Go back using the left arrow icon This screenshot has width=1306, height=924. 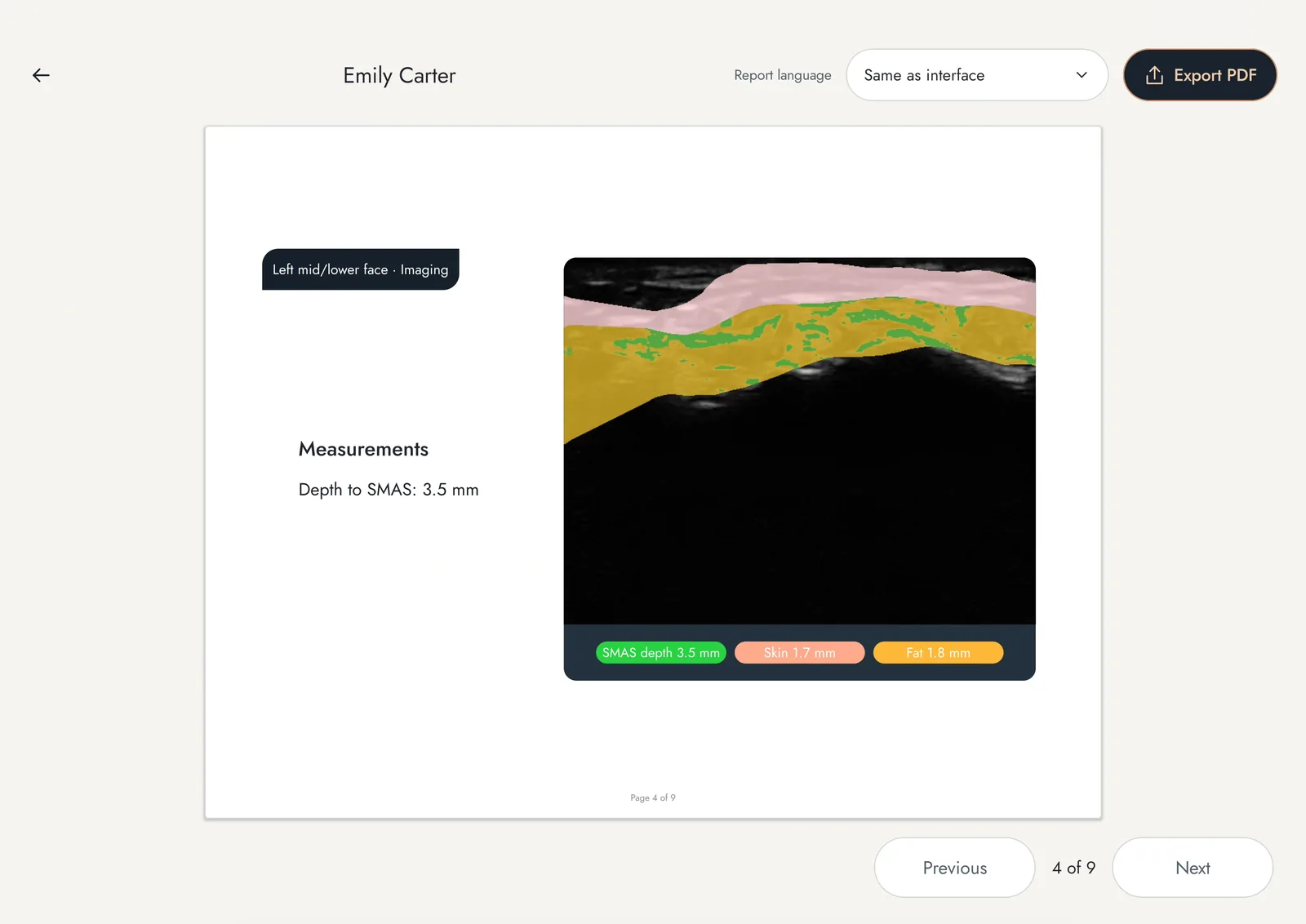[x=41, y=75]
